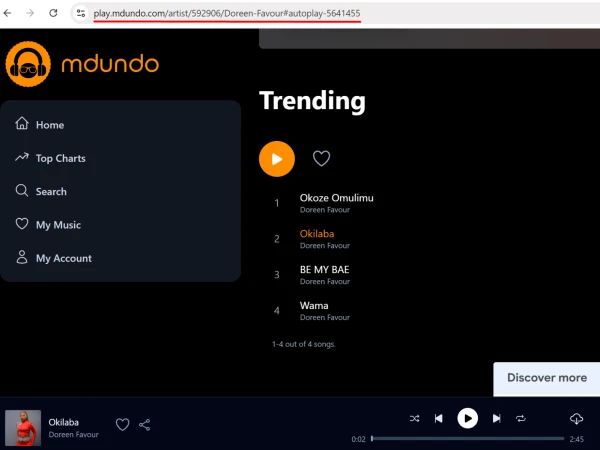Click the My Music heart icon
This screenshot has height=450, width=600.
point(22,223)
